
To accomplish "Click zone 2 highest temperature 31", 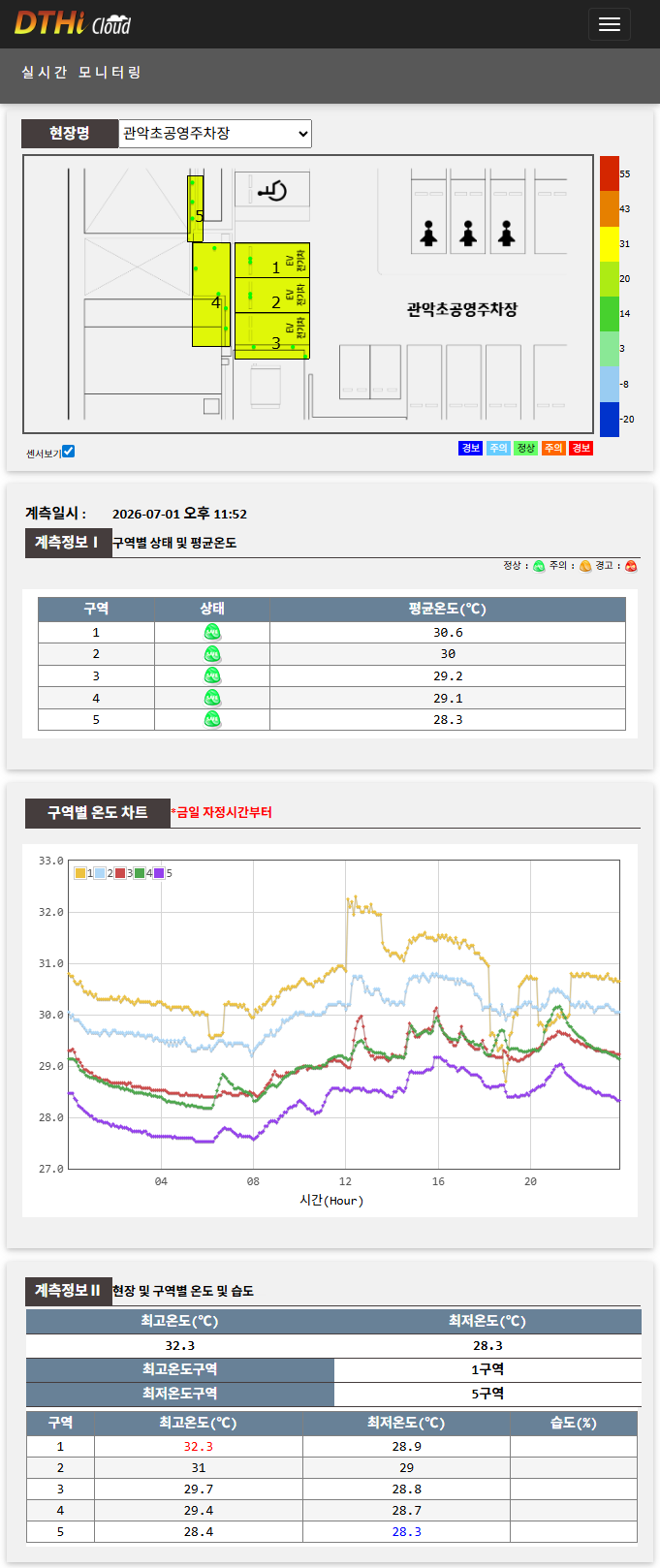I will click(x=199, y=1467).
